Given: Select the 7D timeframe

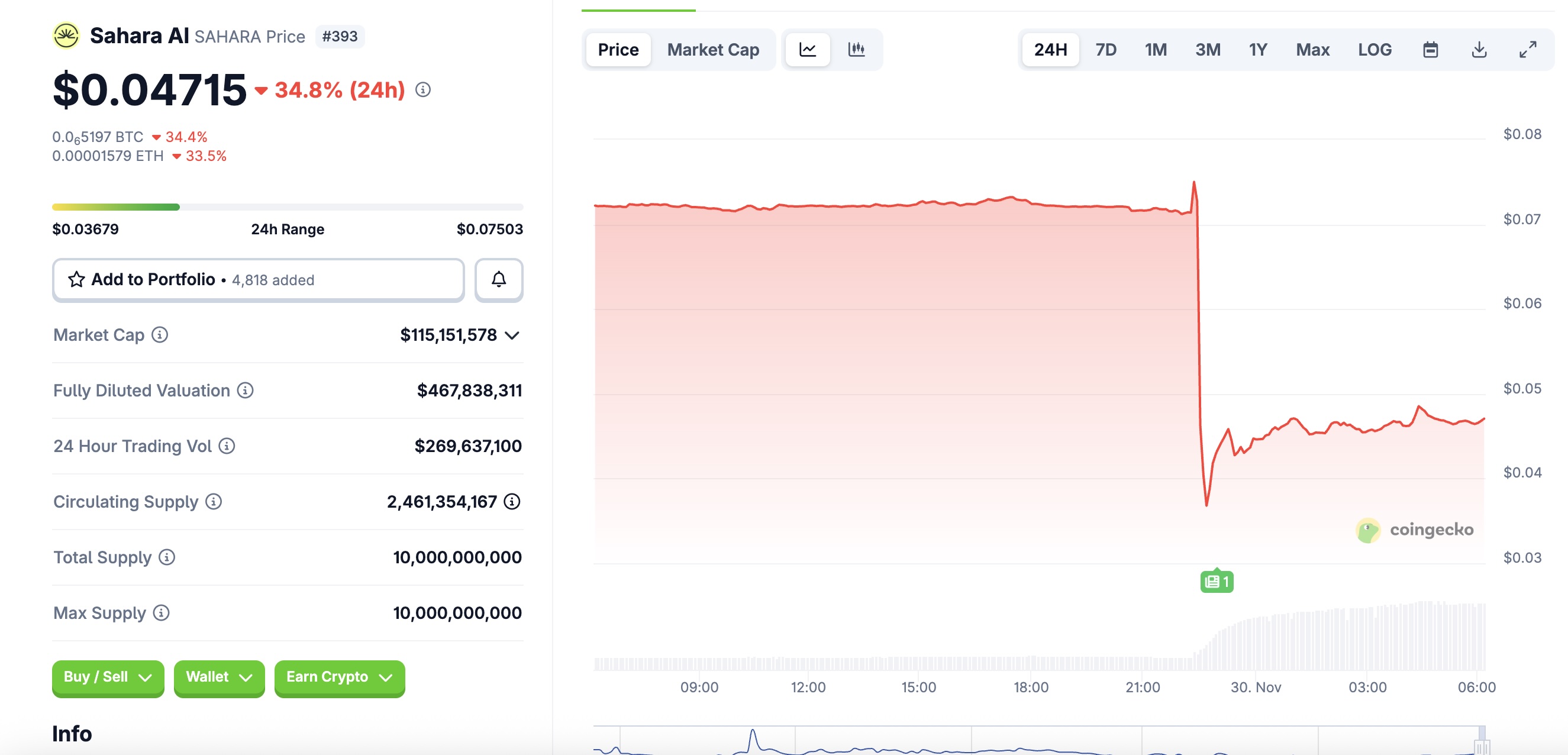Looking at the screenshot, I should pos(1106,49).
